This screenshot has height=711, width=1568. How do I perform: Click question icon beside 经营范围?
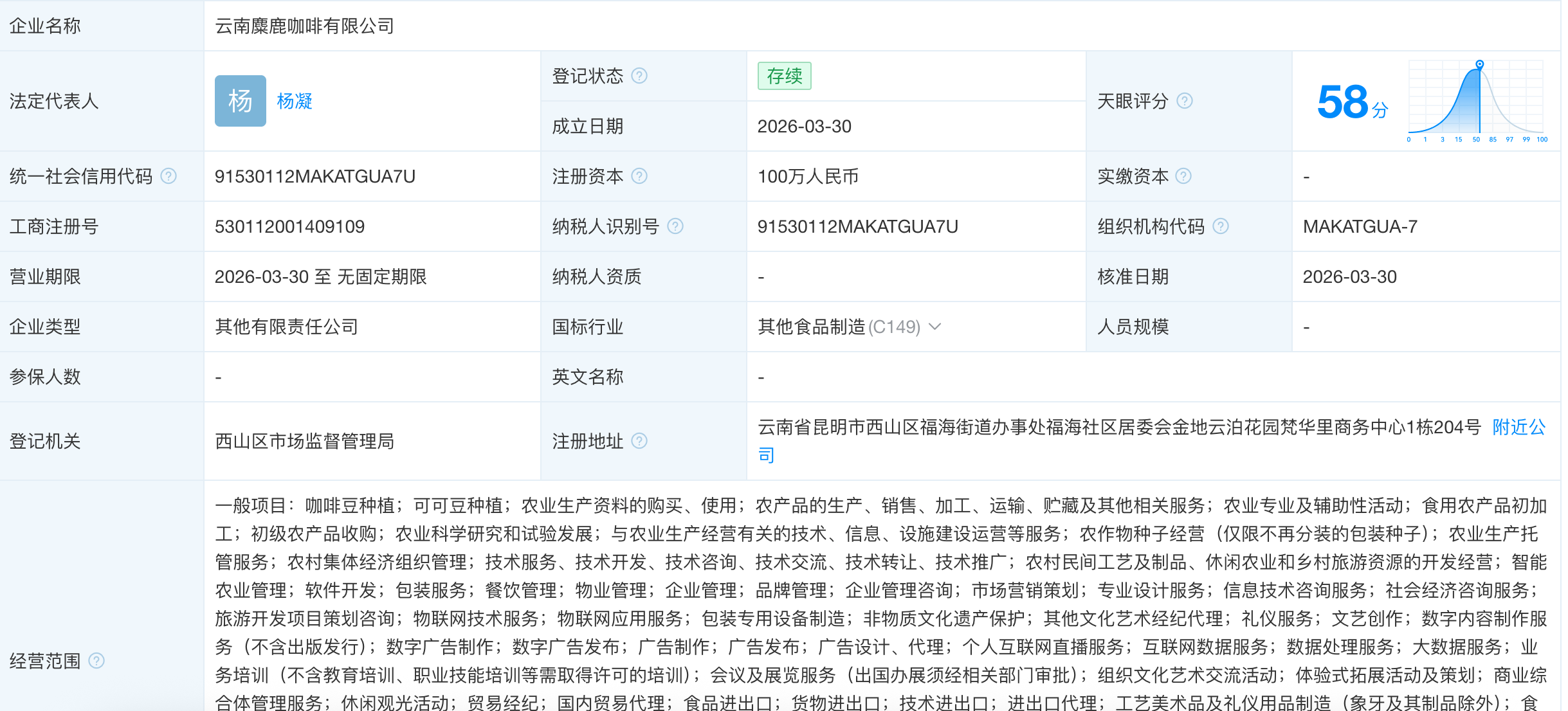tap(96, 661)
